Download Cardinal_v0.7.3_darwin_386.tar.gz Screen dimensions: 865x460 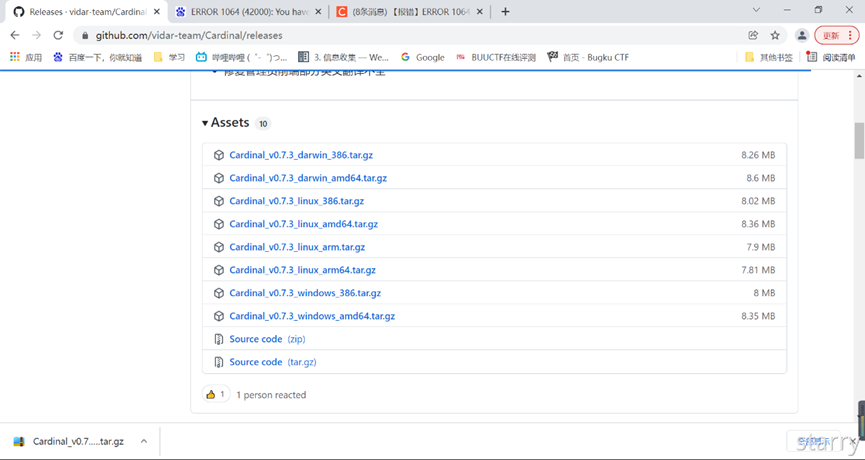pos(301,155)
